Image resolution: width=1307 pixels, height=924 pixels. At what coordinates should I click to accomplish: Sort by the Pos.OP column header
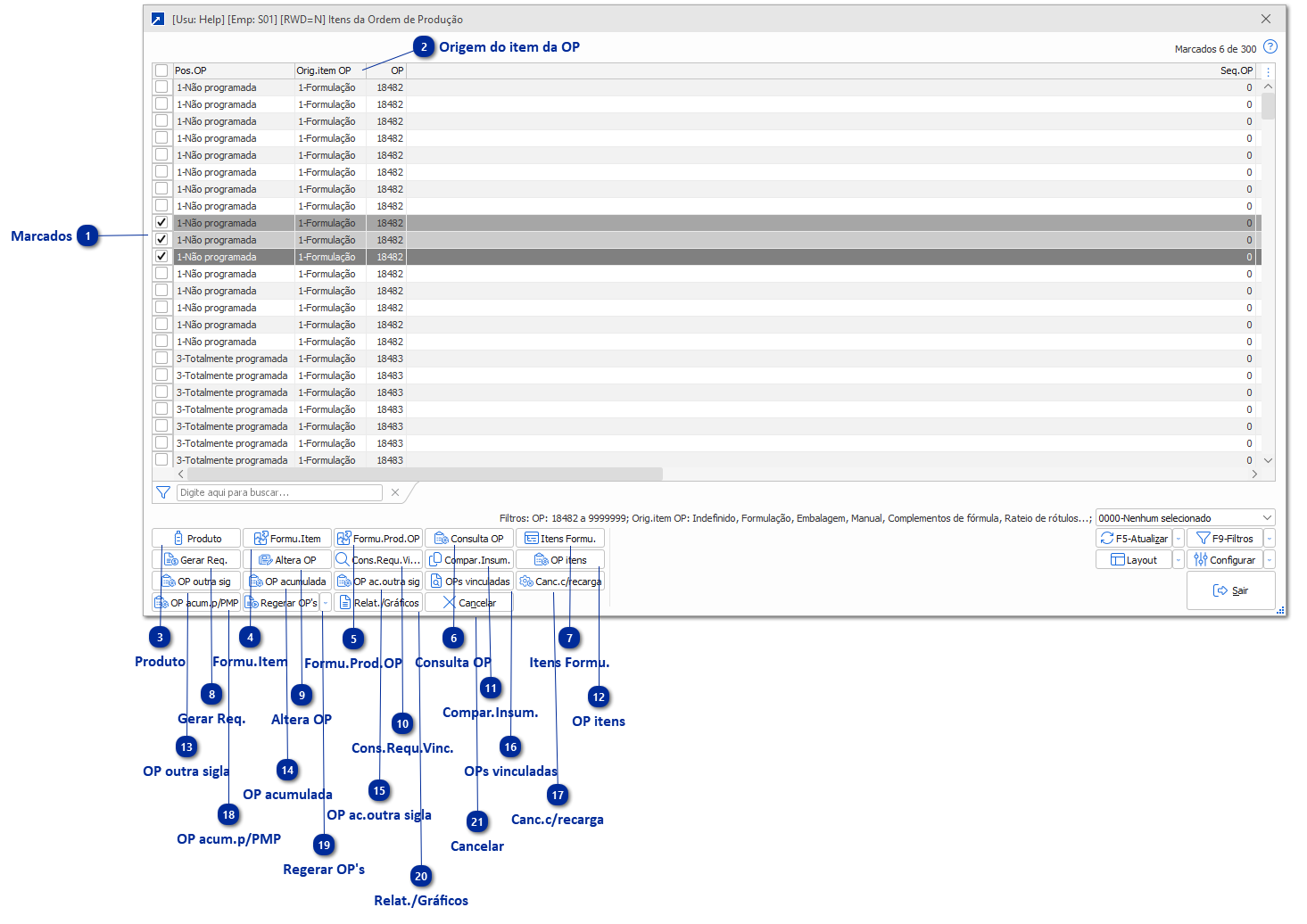pyautogui.click(x=234, y=70)
